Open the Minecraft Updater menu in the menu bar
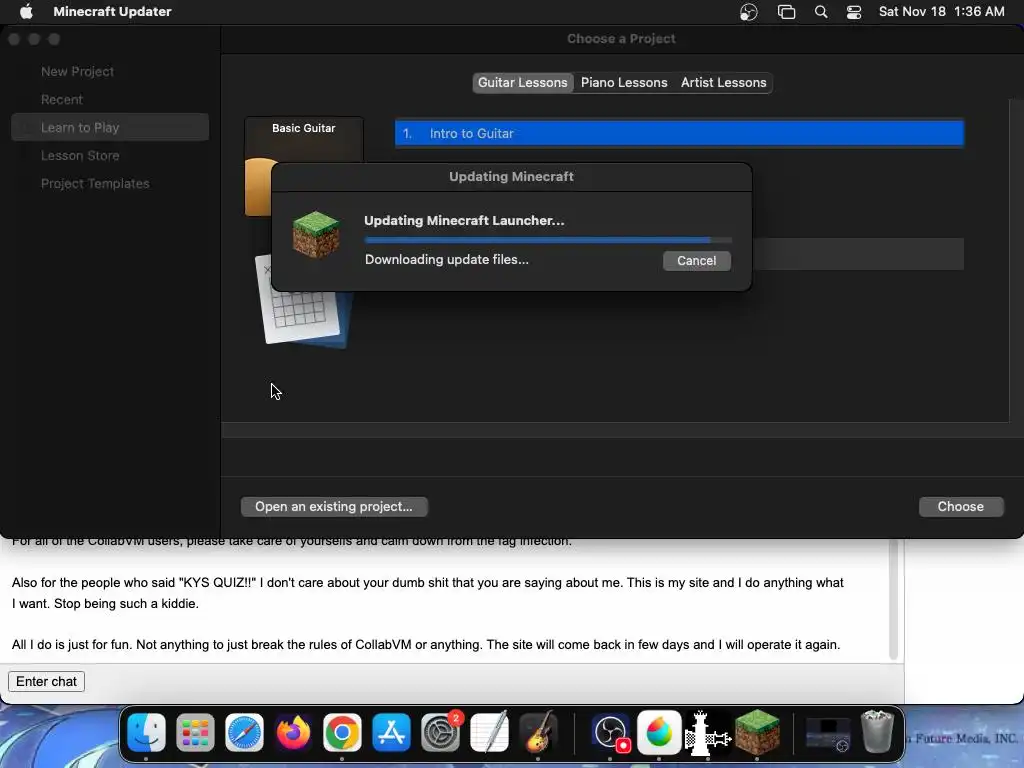 [x=112, y=11]
